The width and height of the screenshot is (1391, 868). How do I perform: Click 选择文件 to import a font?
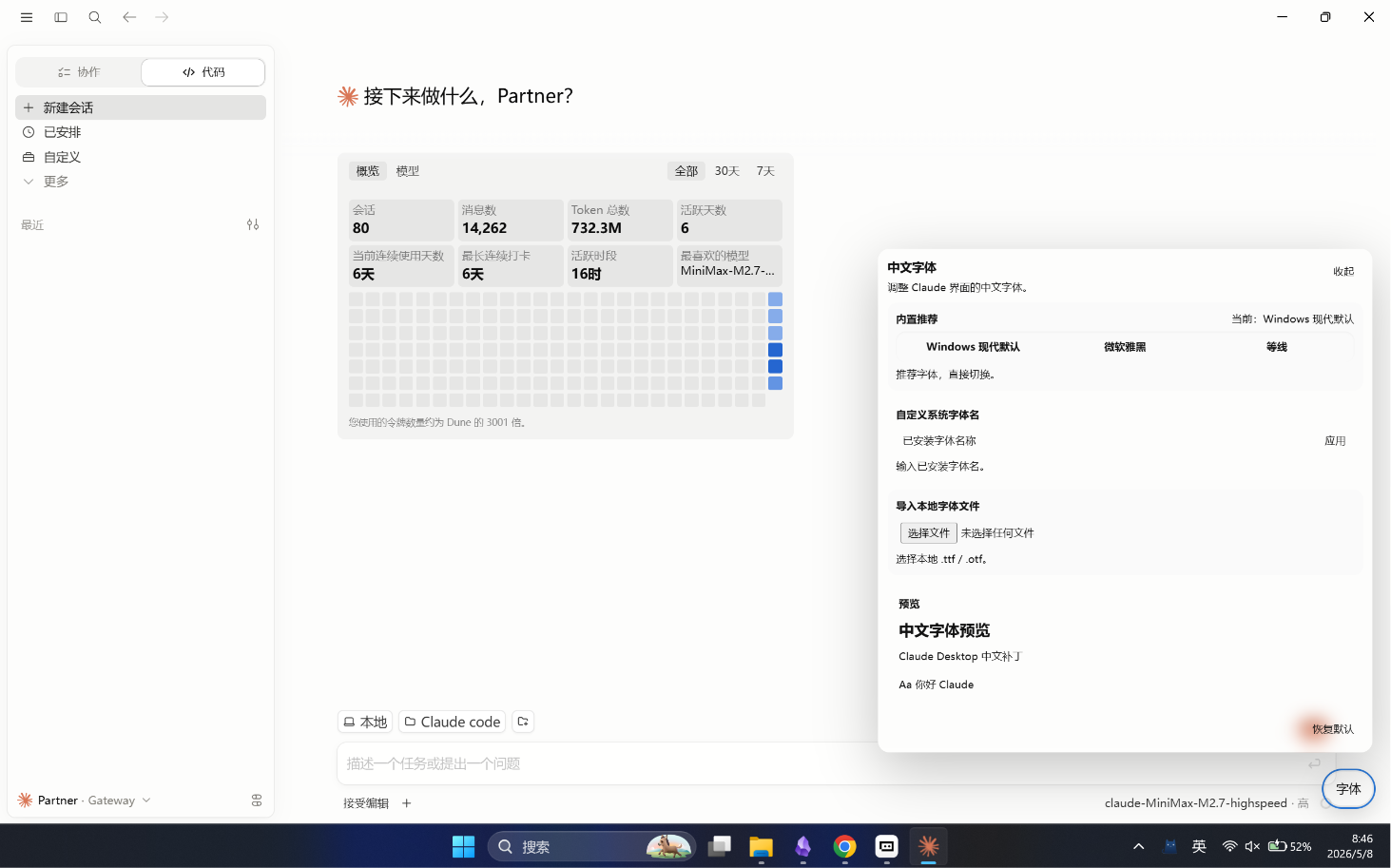coord(928,533)
